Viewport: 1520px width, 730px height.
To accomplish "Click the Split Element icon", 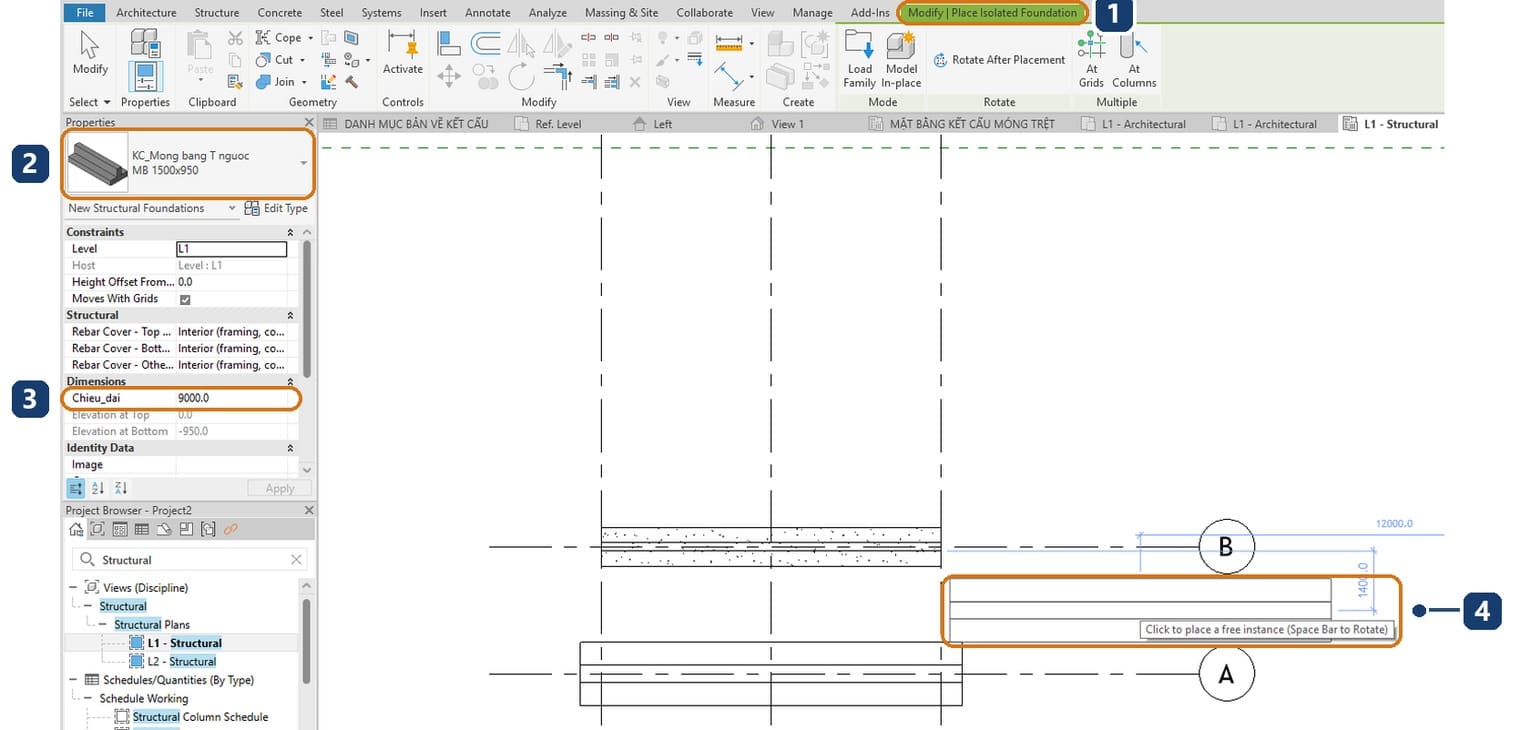I will (587, 38).
